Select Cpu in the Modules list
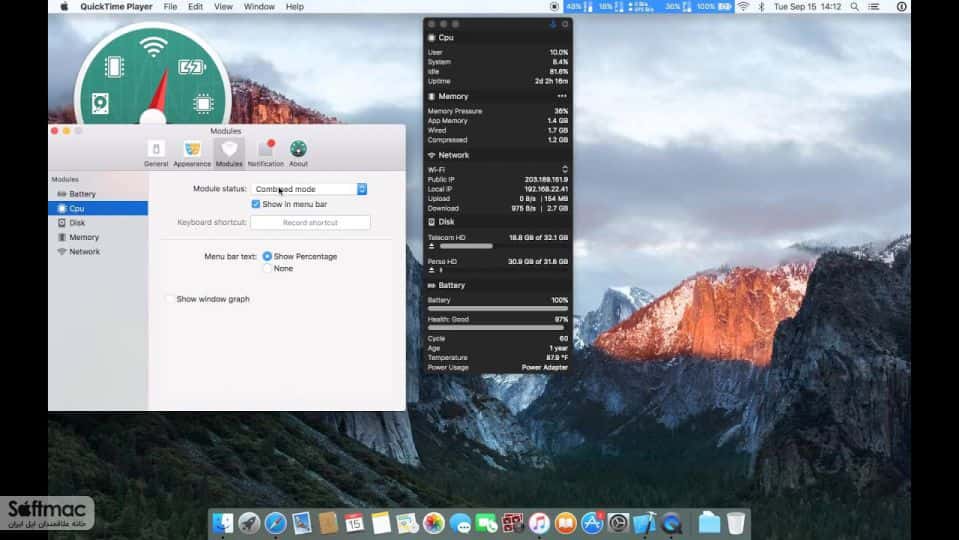 98,209
